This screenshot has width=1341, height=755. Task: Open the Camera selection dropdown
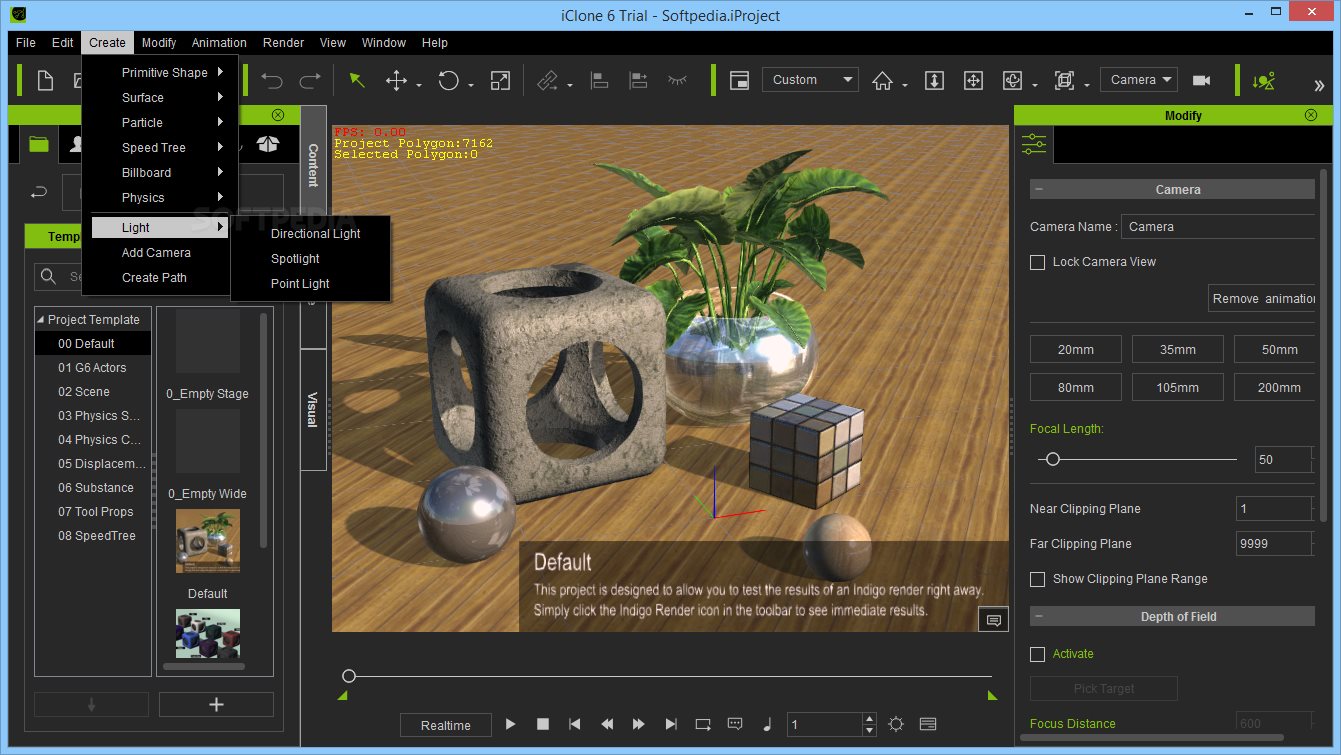(1138, 80)
